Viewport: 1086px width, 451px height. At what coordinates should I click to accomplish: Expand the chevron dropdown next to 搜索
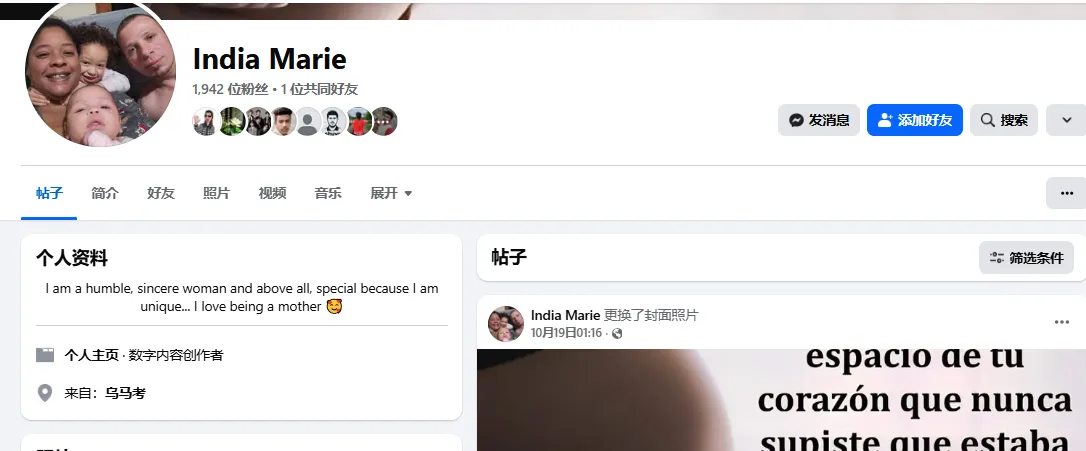pyautogui.click(x=1067, y=120)
